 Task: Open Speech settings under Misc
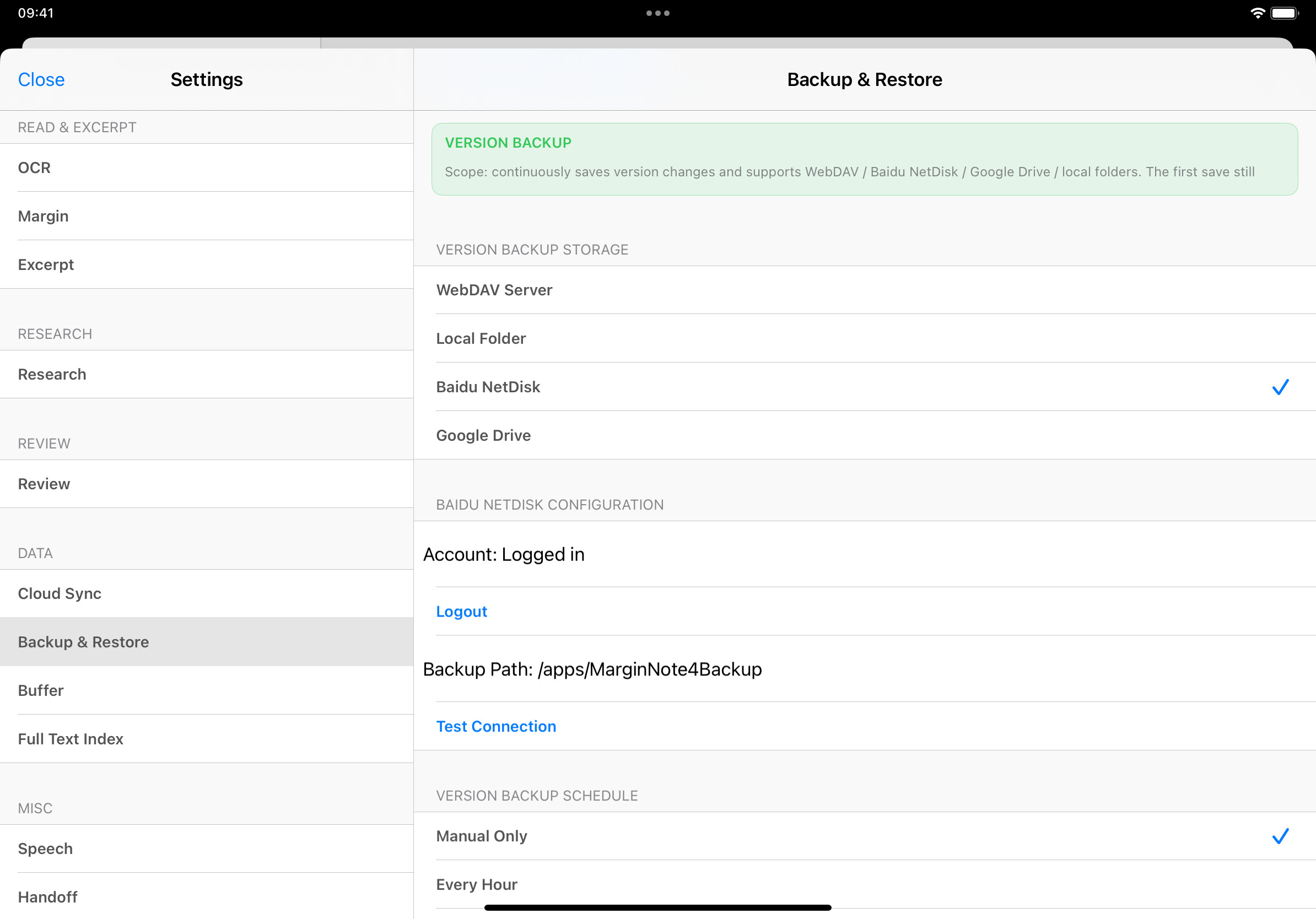click(206, 848)
